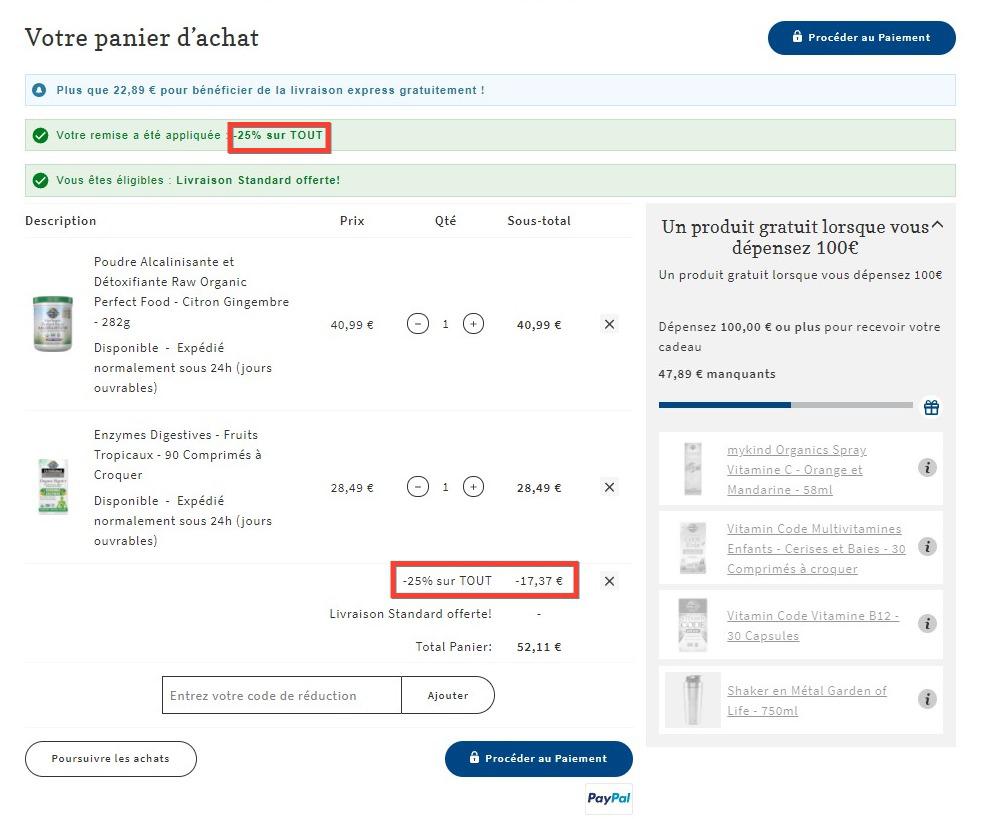Image resolution: width=999 pixels, height=819 pixels.
Task: Click the Total Panier amount 52,11 €
Action: tap(539, 647)
